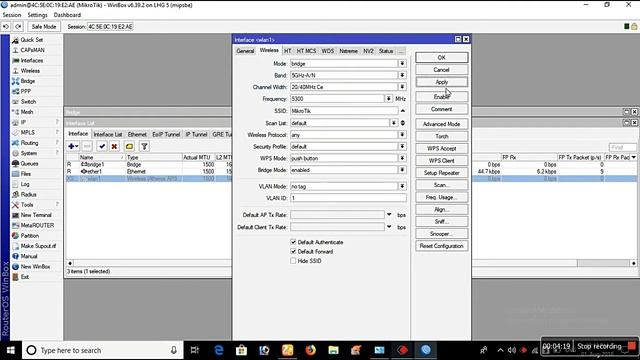
Task: Open Band dropdown (5GHz-A/N)
Action: pyautogui.click(x=402, y=75)
